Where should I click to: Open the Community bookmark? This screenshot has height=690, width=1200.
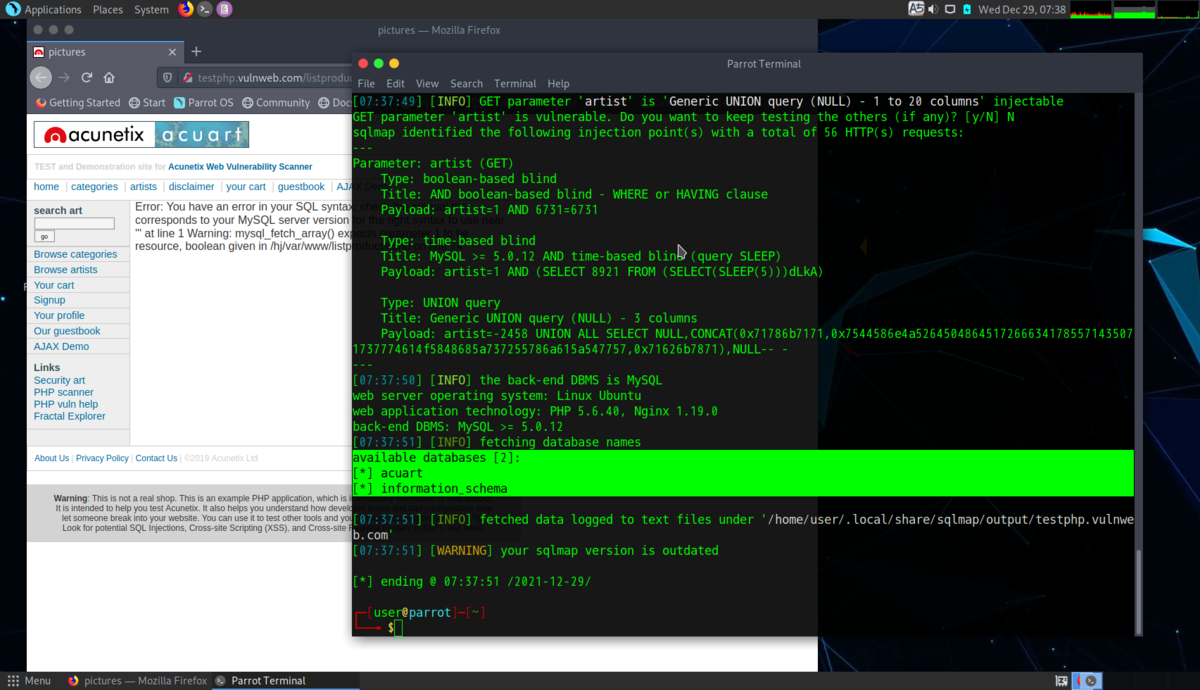[x=275, y=103]
